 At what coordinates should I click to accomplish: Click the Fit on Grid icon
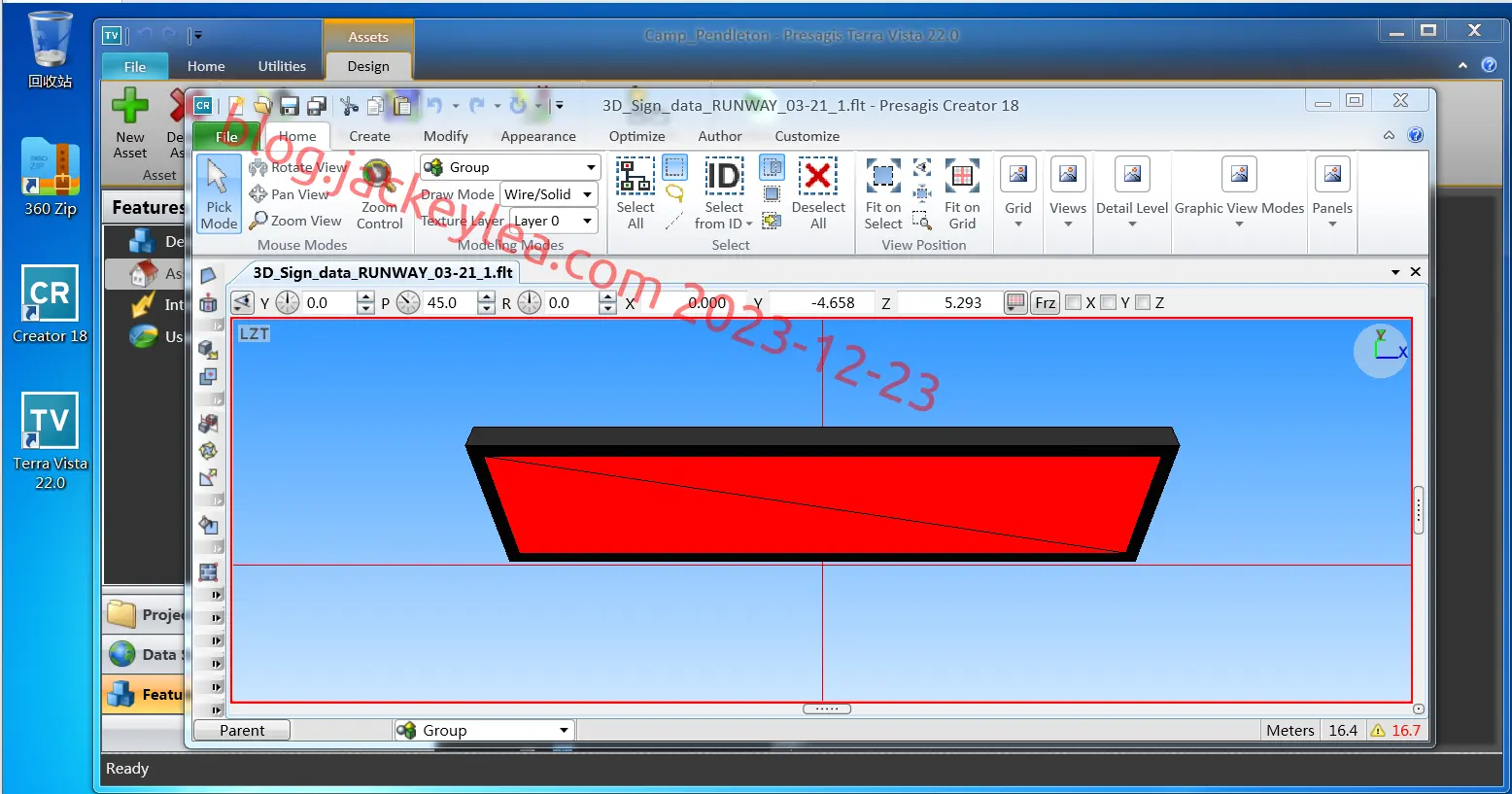[x=962, y=176]
